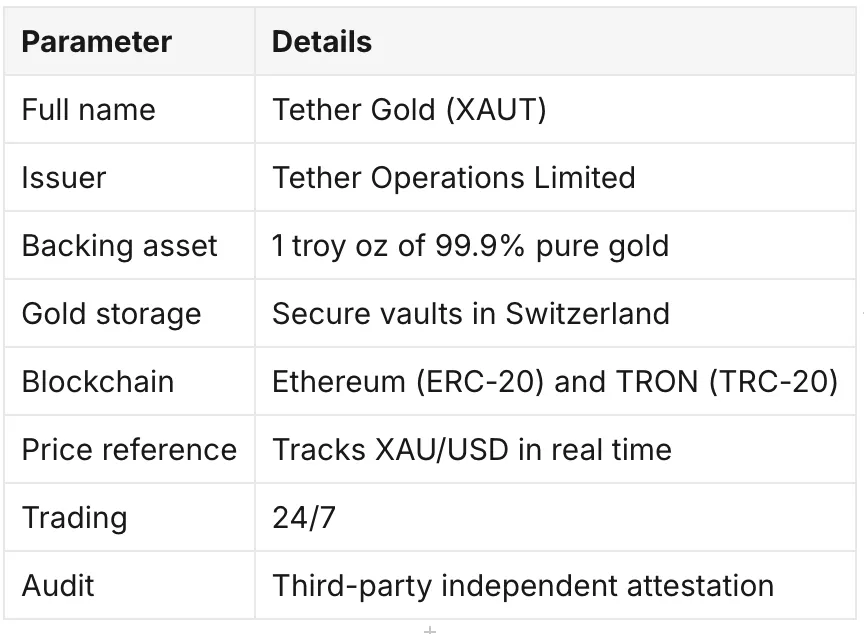Select the 24/7 cell
Screen dimensions: 864x634
pos(555,517)
